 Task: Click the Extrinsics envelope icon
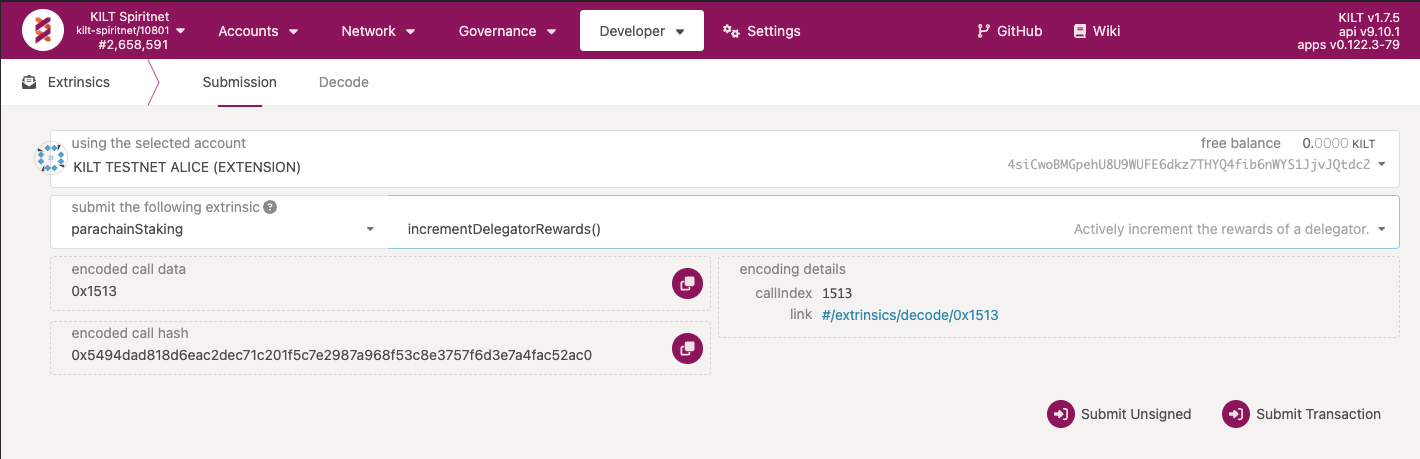(x=30, y=82)
